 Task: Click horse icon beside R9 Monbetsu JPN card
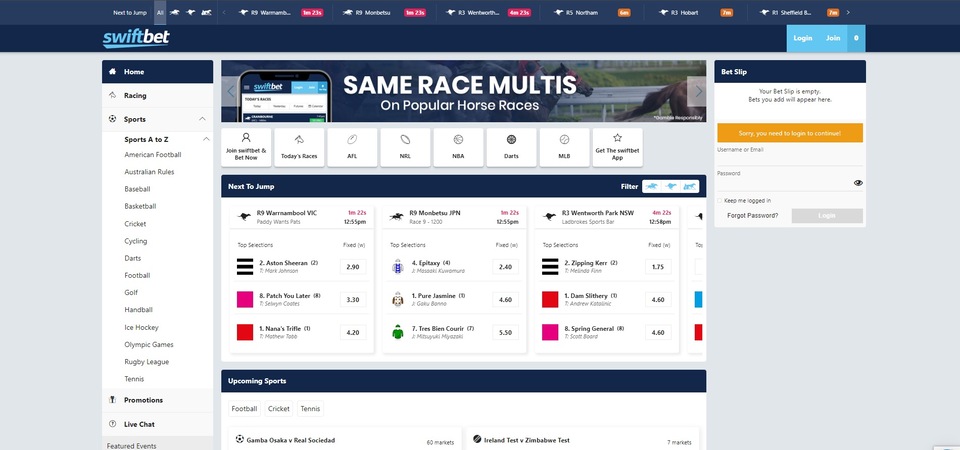397,217
